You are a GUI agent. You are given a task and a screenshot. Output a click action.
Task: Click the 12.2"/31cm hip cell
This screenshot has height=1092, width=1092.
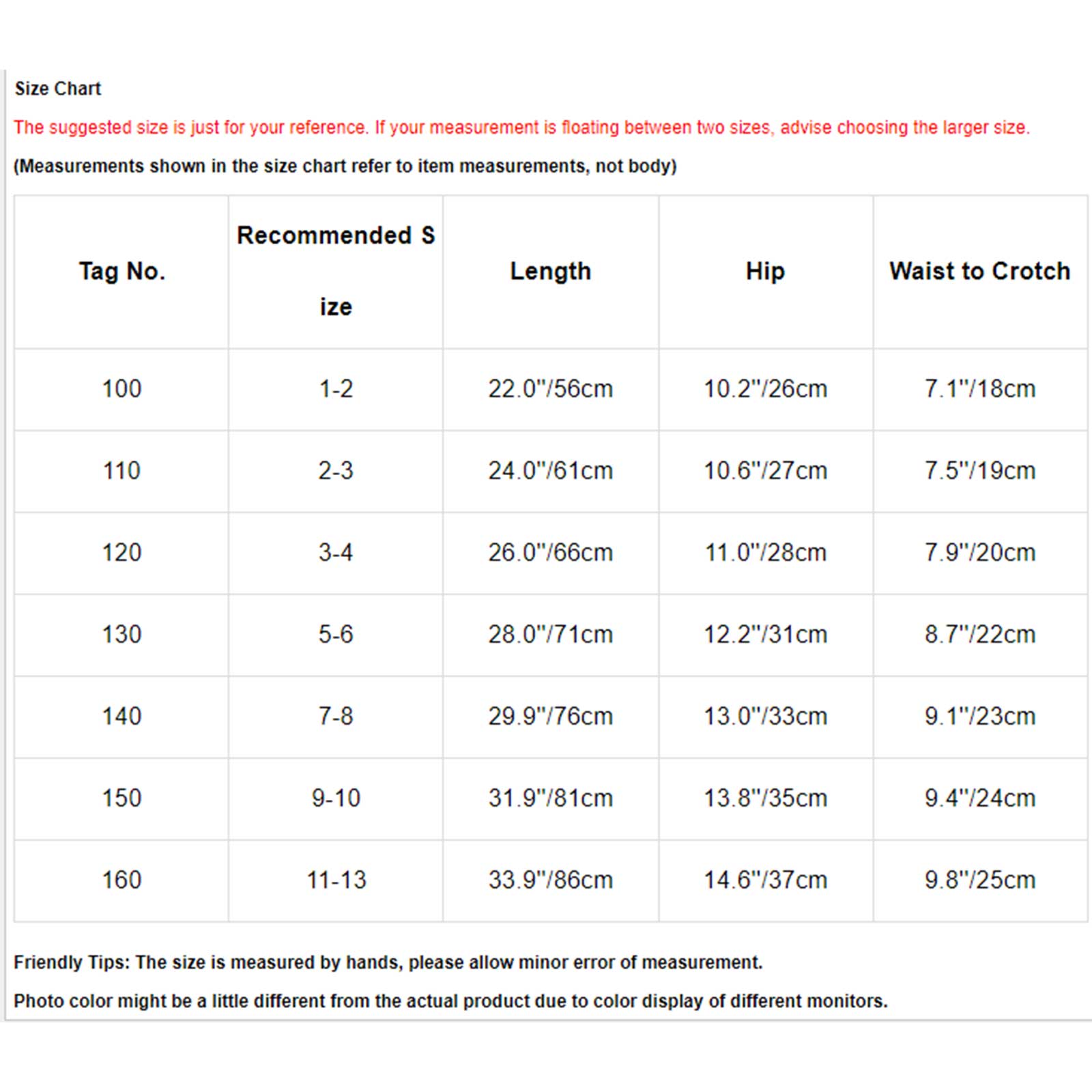766,635
